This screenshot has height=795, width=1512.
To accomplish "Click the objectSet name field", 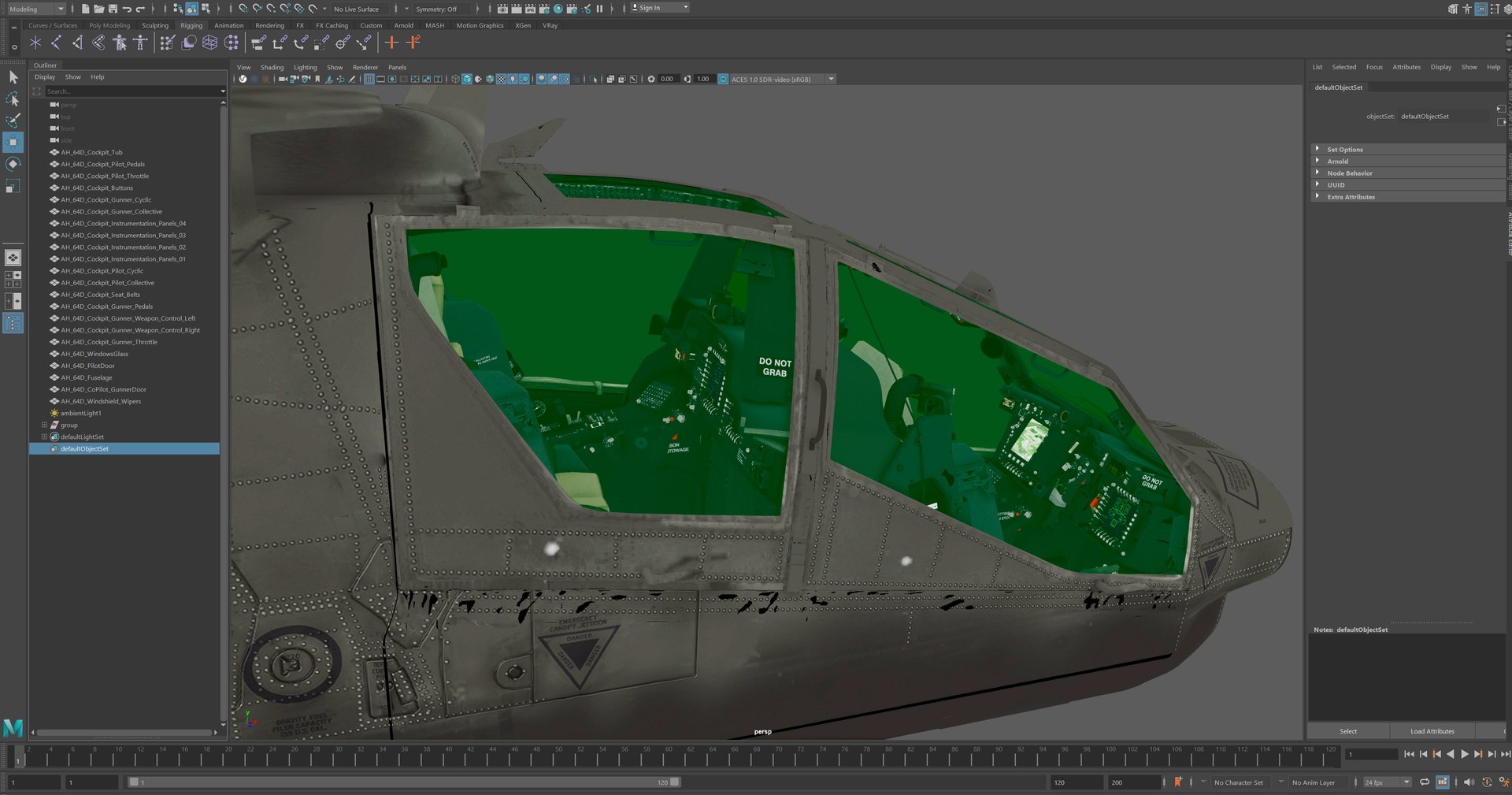I will pyautogui.click(x=1443, y=116).
